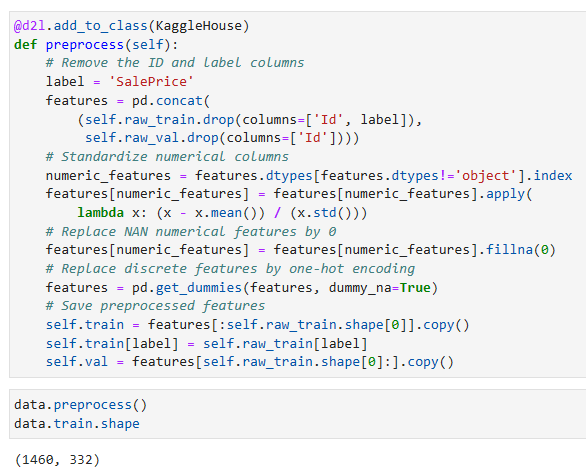Click the self.raw_train.drop(columns=['Id', label]) line

250,120
